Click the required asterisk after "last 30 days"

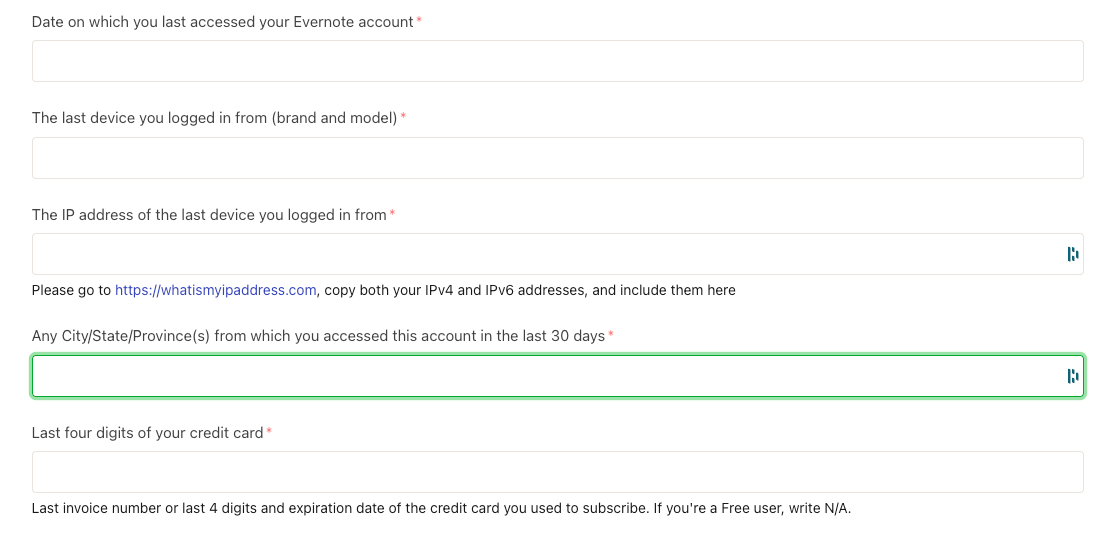pyautogui.click(x=610, y=335)
